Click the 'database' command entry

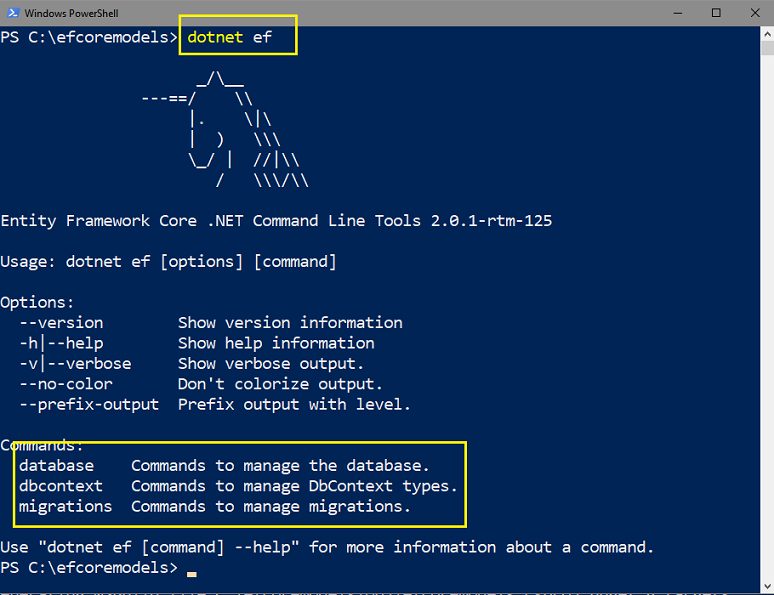tap(56, 466)
